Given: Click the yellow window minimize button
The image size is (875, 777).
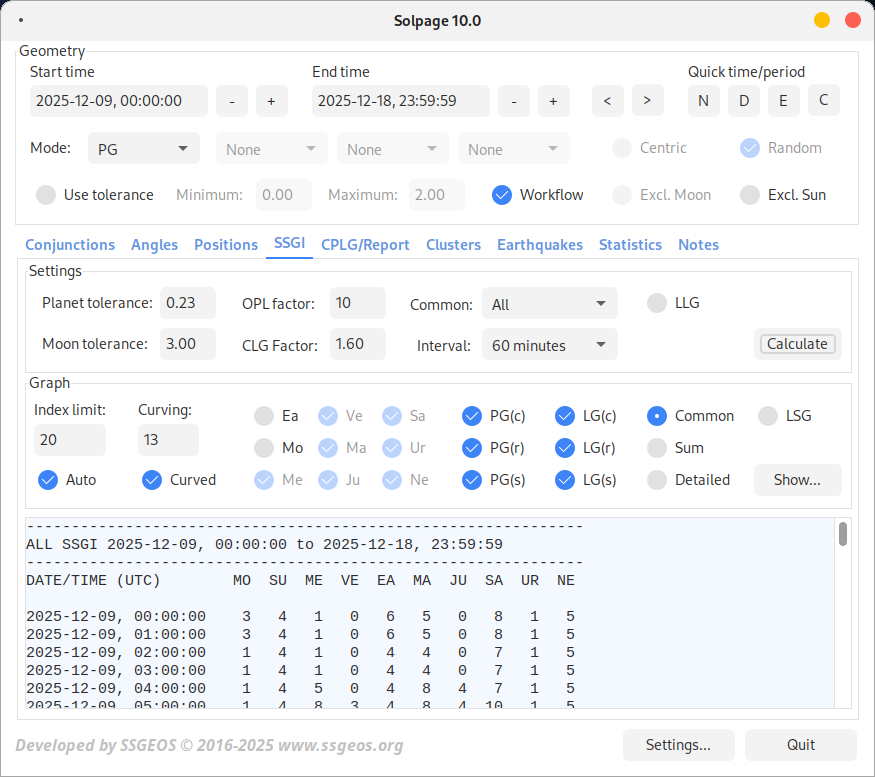Looking at the screenshot, I should (x=822, y=21).
